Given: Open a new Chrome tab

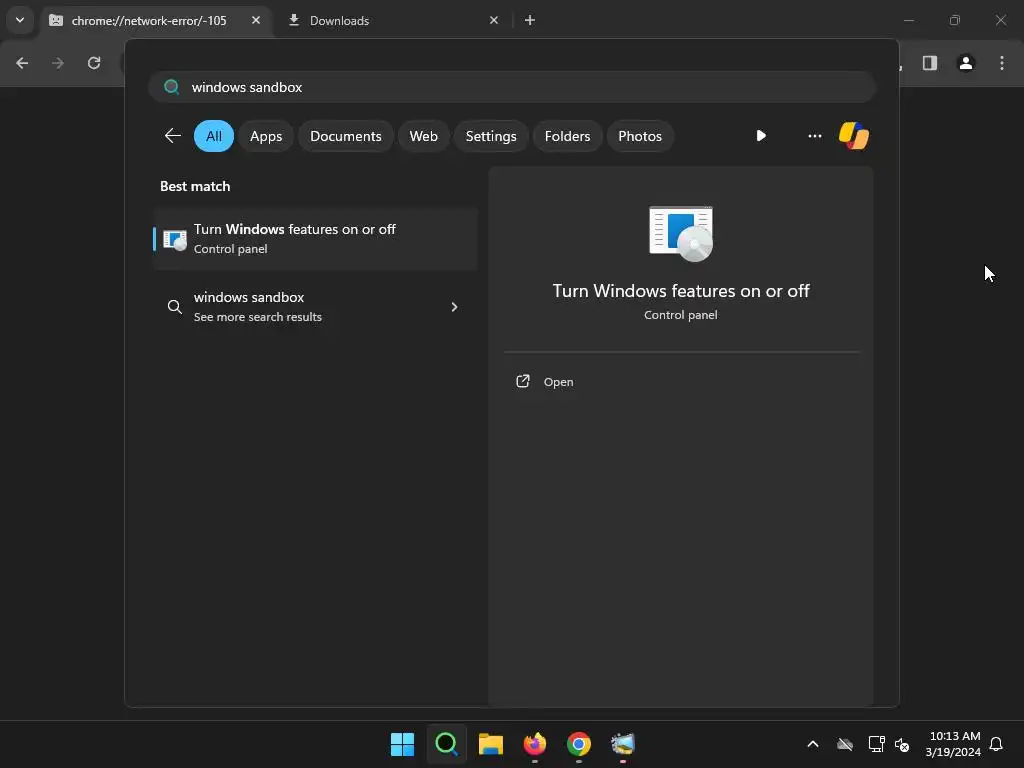Looking at the screenshot, I should pyautogui.click(x=530, y=20).
